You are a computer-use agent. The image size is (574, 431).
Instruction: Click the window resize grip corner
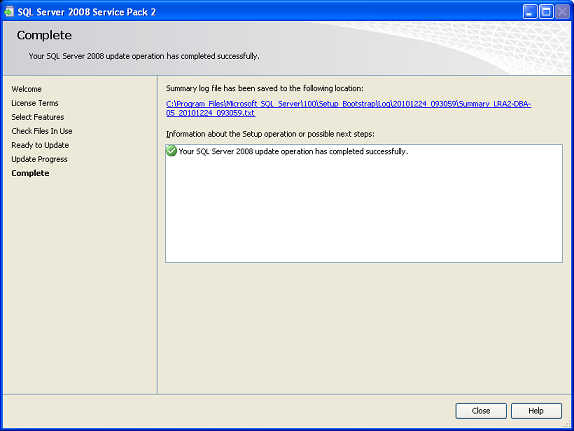pyautogui.click(x=567, y=424)
